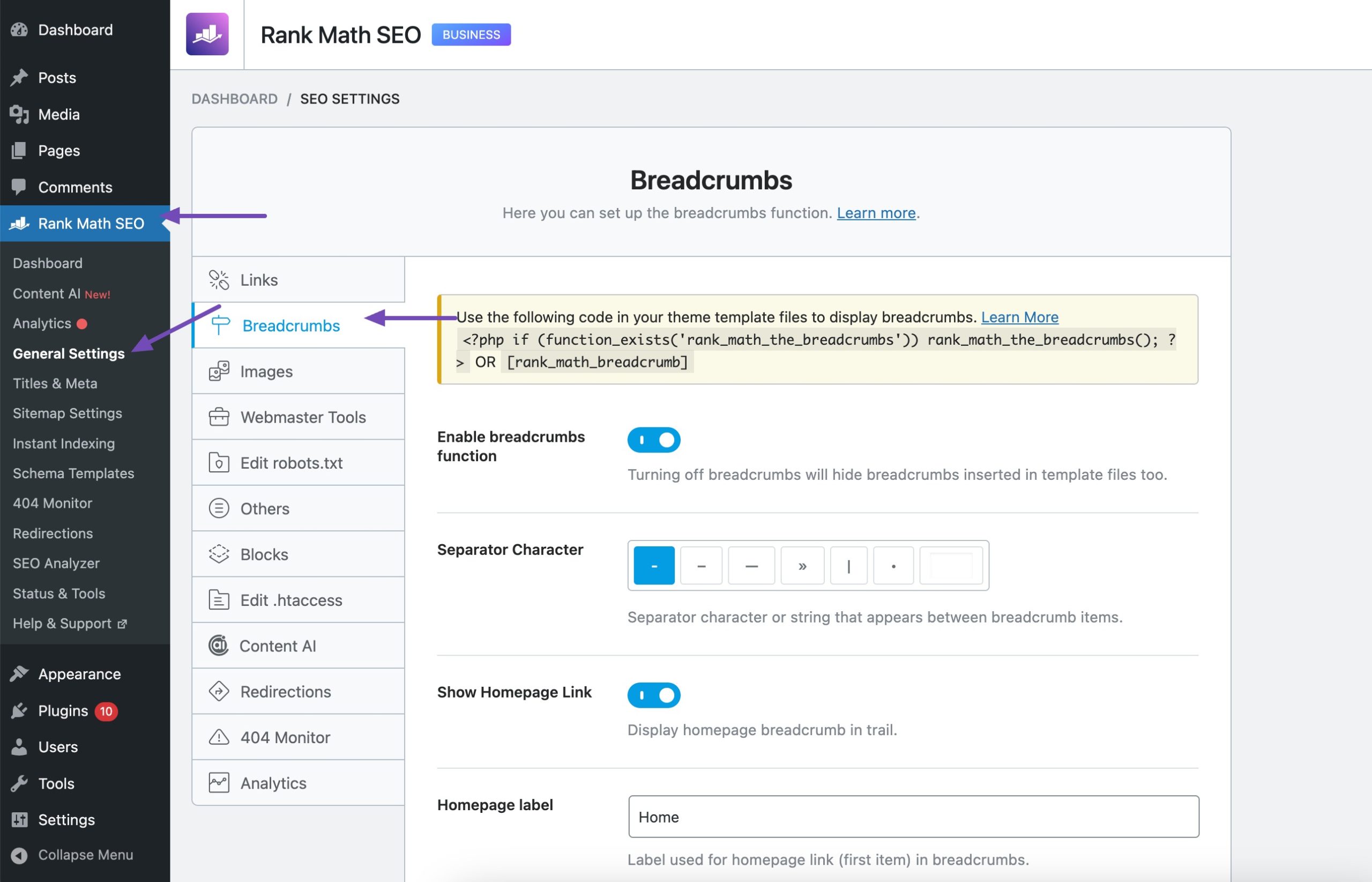Click the Plugins icon in sidebar
The width and height of the screenshot is (1372, 882).
tap(19, 711)
